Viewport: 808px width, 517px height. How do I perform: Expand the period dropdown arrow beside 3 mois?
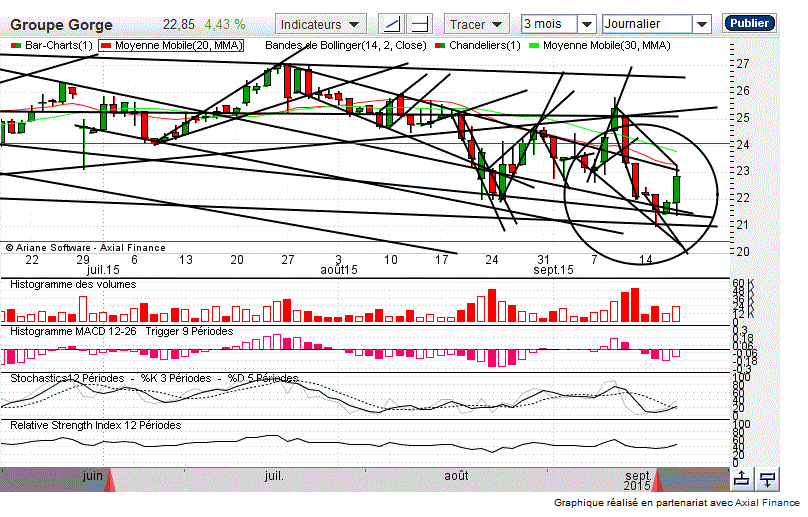[586, 24]
